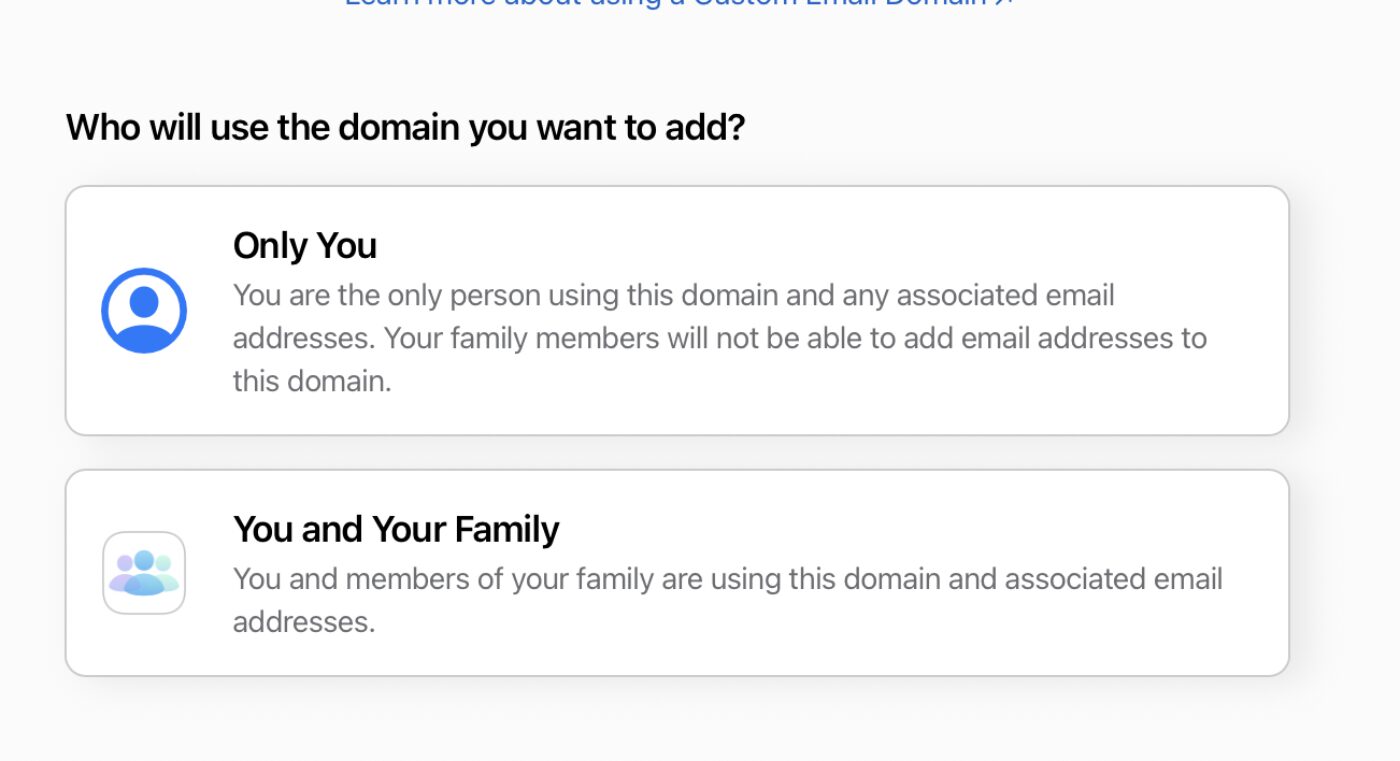
Task: Click the "Who will use the domain" question heading
Action: pos(405,128)
